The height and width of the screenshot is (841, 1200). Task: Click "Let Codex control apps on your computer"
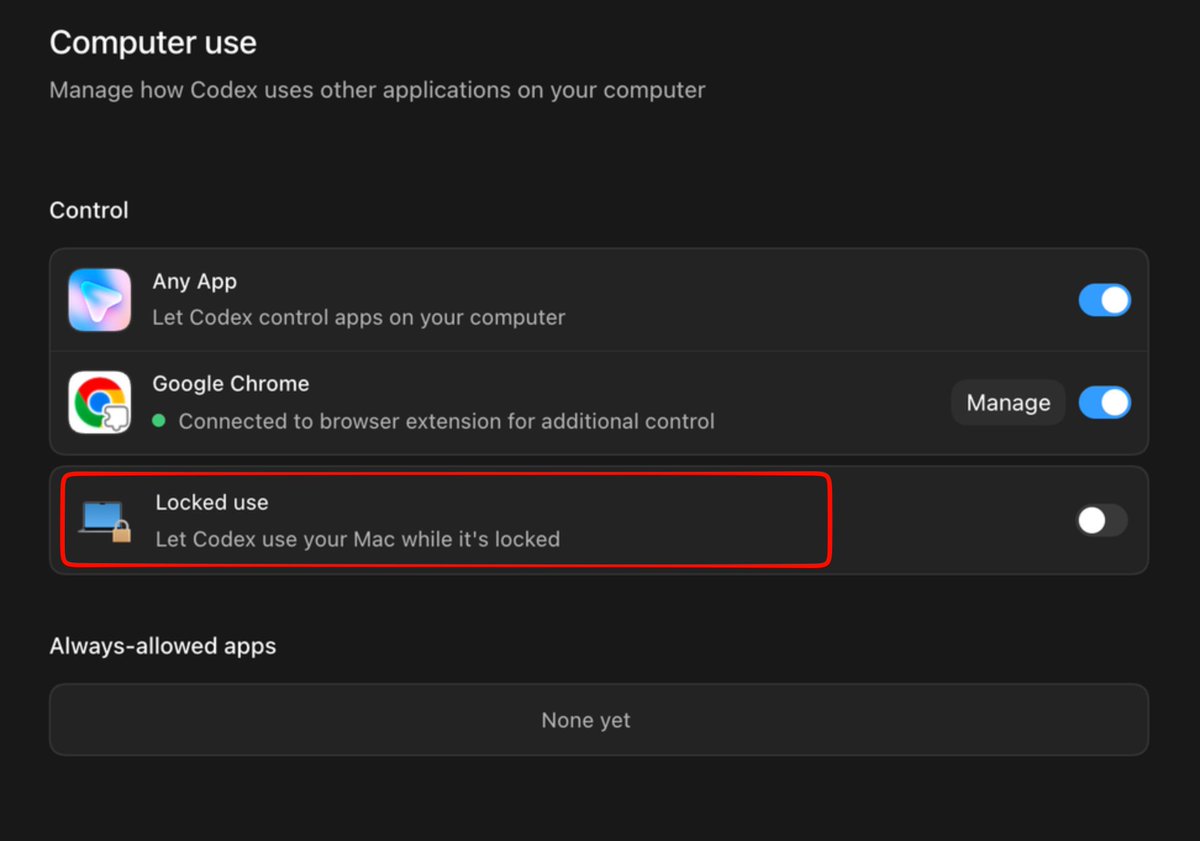click(359, 318)
